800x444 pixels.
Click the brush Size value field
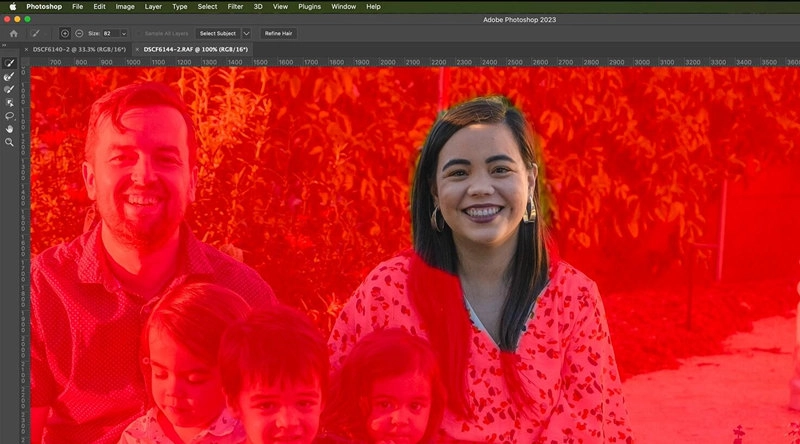[108, 33]
